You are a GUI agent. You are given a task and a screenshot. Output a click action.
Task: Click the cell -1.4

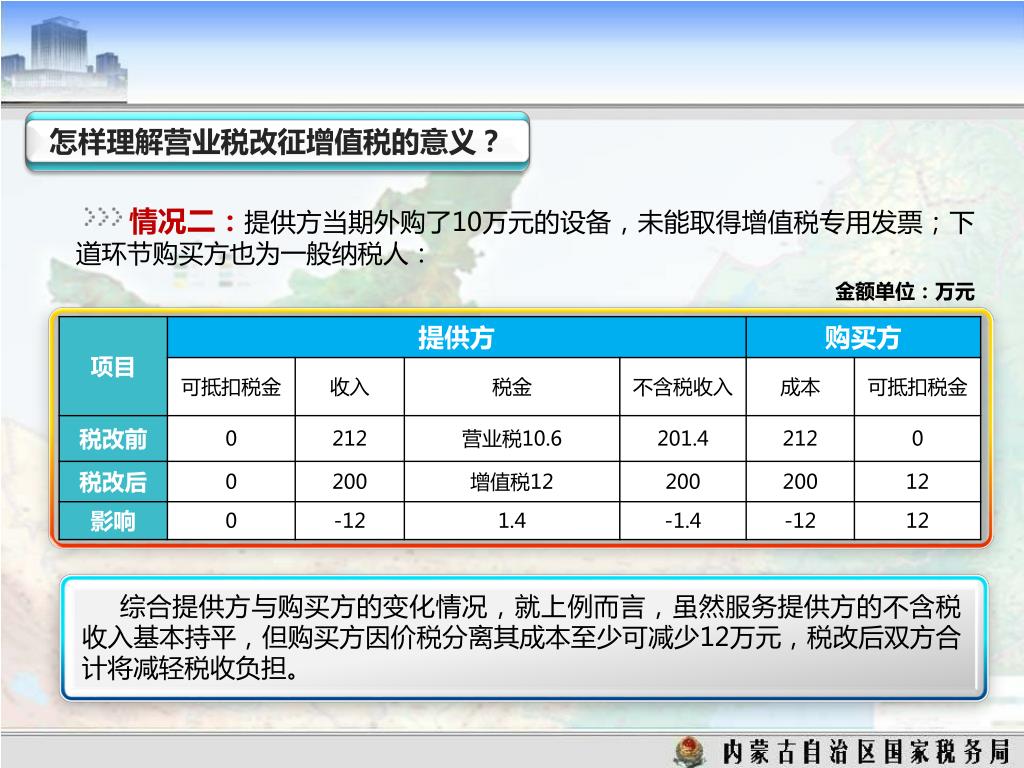coord(682,520)
